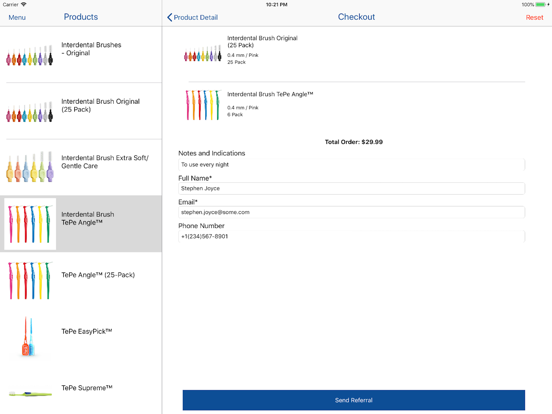This screenshot has height=414, width=552.
Task: Select TePe Supreme product
Action: coord(81,389)
